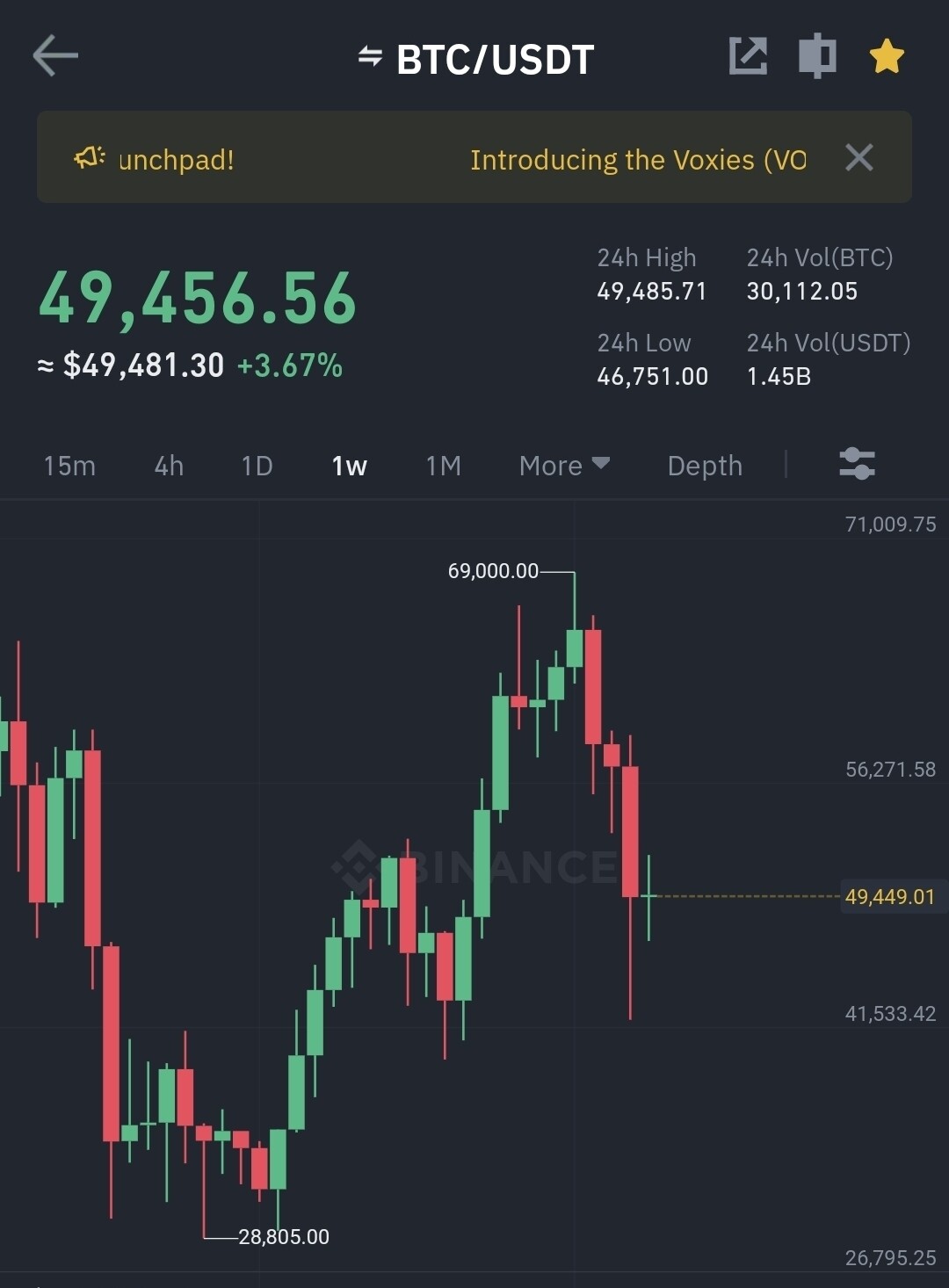Viewport: 949px width, 1288px height.
Task: Expand the More timeframes dropdown
Action: click(x=564, y=466)
